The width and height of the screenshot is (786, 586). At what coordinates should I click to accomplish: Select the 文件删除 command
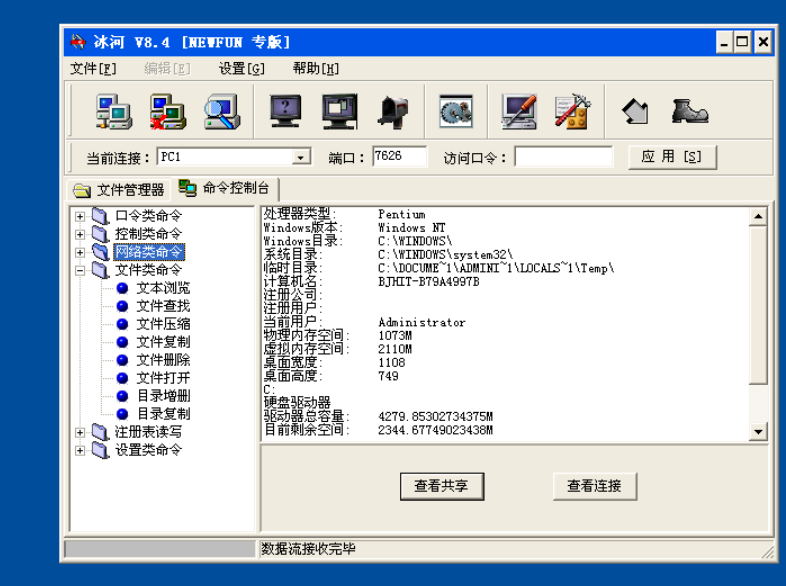tap(163, 360)
